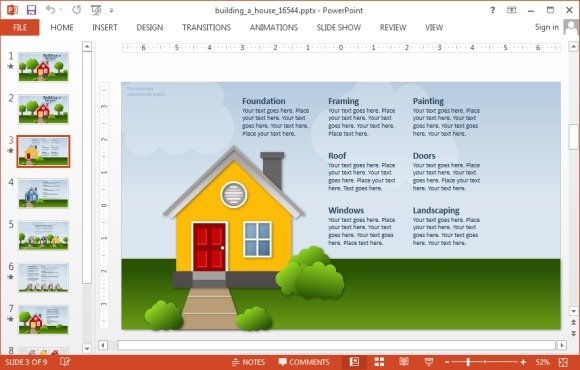Open Customize Quick Access Toolbar dropdown

111,10
